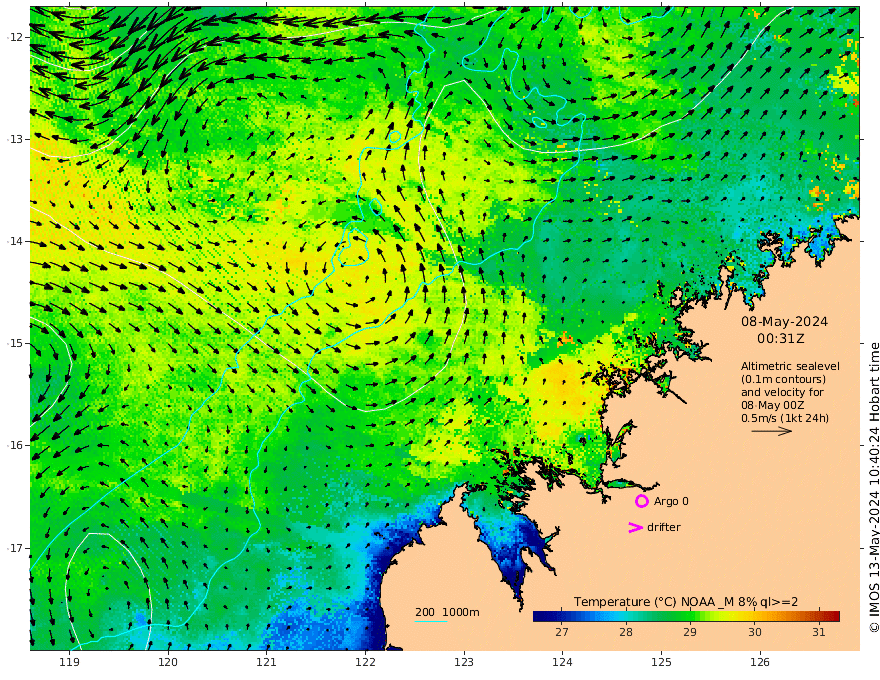Click the longitude axis label 126
This screenshot has width=880, height=680.
pyautogui.click(x=760, y=663)
